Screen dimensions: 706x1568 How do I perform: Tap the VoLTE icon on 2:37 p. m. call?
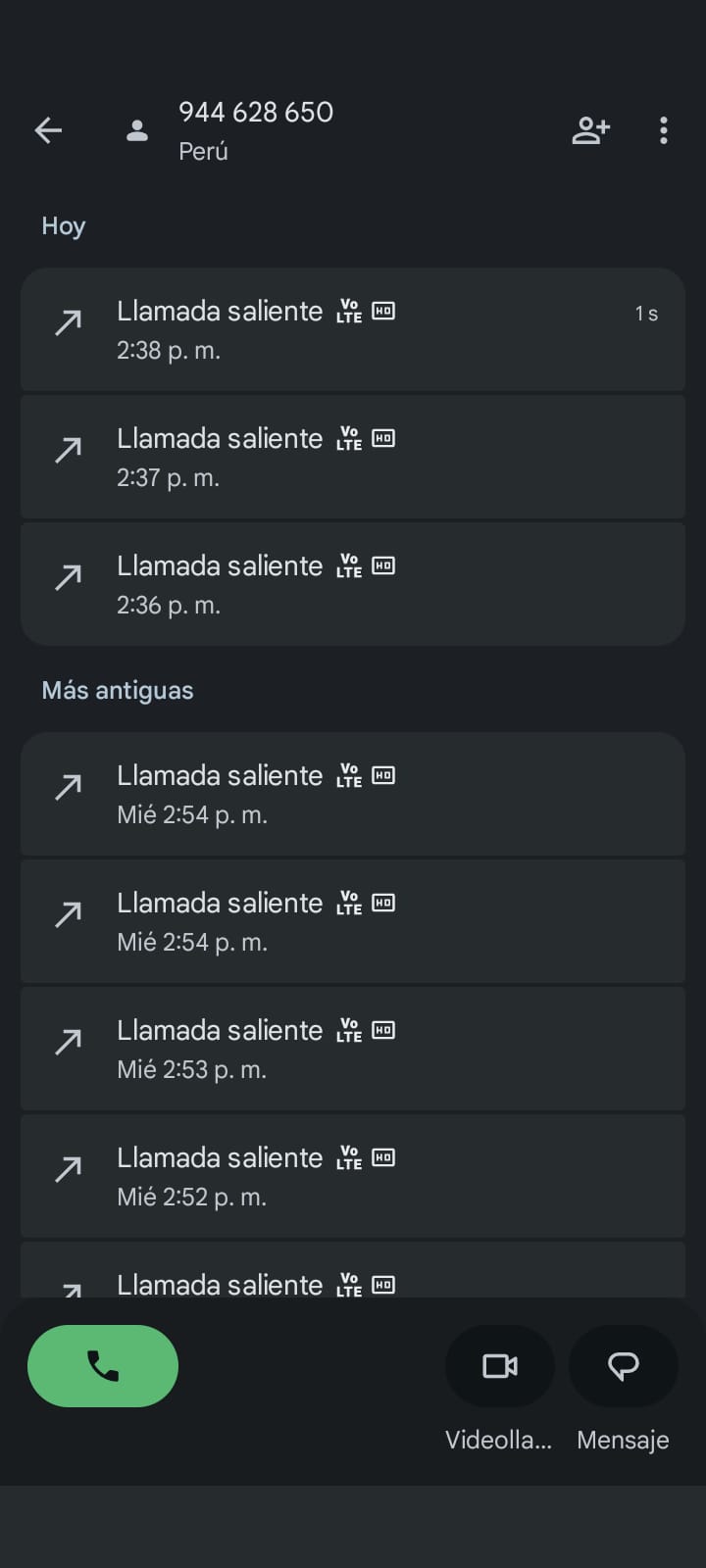(x=349, y=438)
